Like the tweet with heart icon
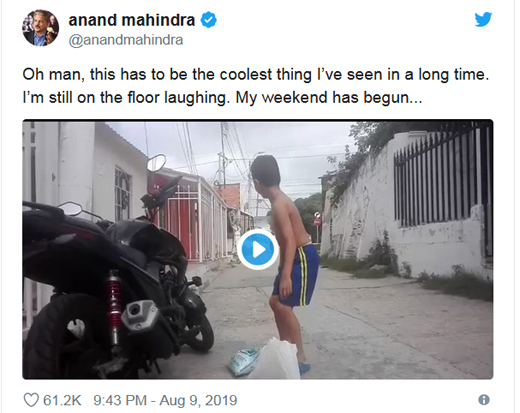 pos(31,400)
